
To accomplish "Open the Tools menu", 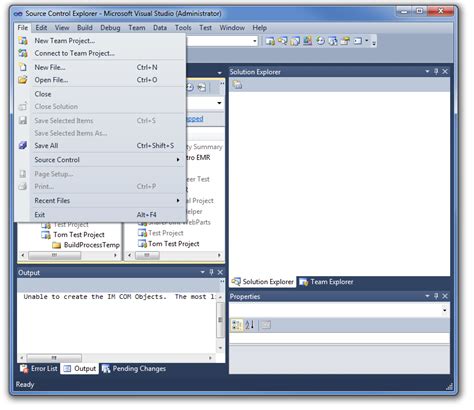I will 183,28.
